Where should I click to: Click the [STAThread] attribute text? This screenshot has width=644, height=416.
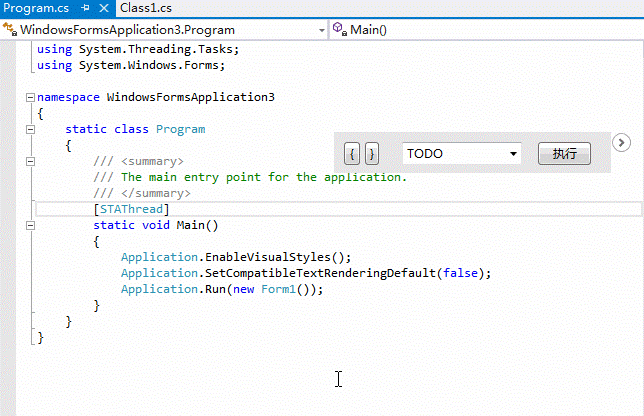tap(131, 209)
